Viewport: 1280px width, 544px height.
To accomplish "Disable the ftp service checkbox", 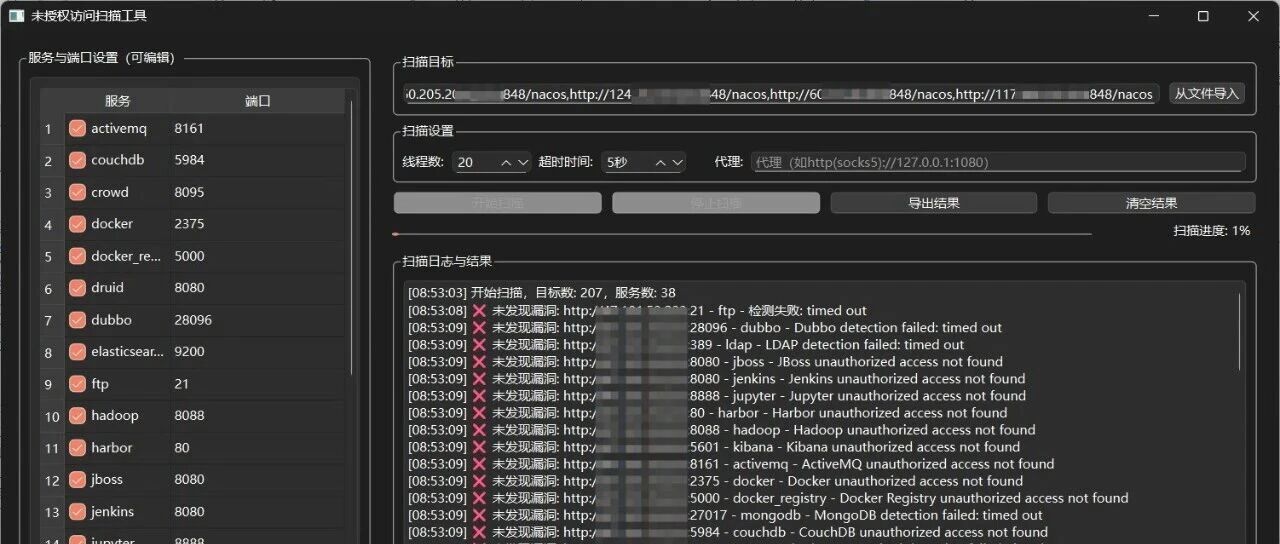I will click(77, 384).
